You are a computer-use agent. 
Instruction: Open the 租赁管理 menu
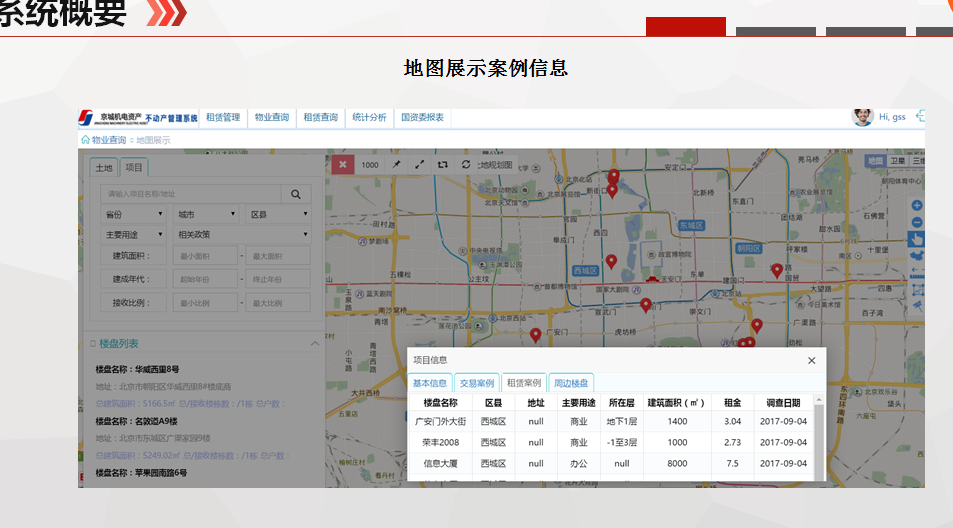click(x=223, y=117)
